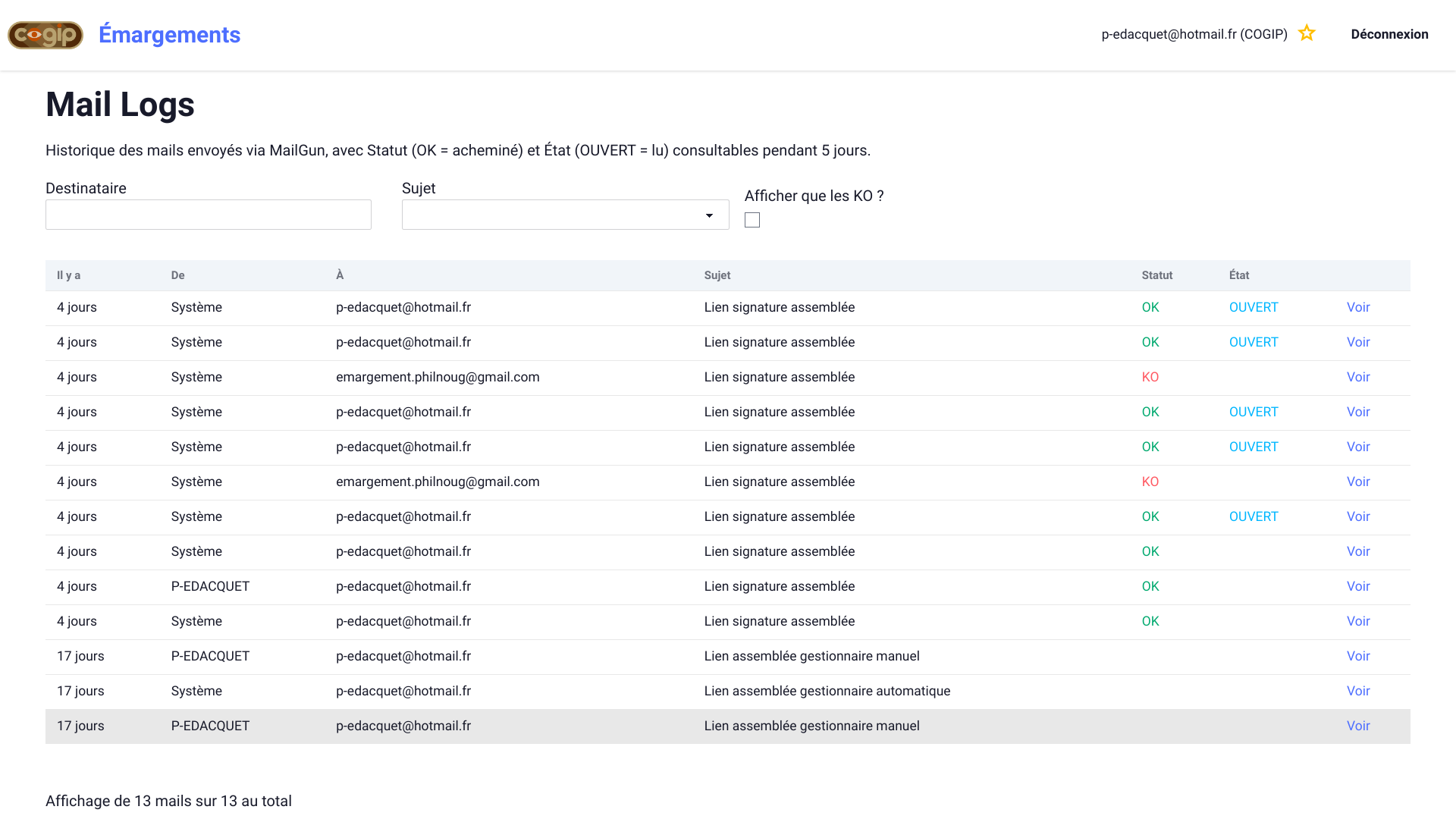The image size is (1456, 819).
Task: Click the État column header
Action: [x=1238, y=275]
